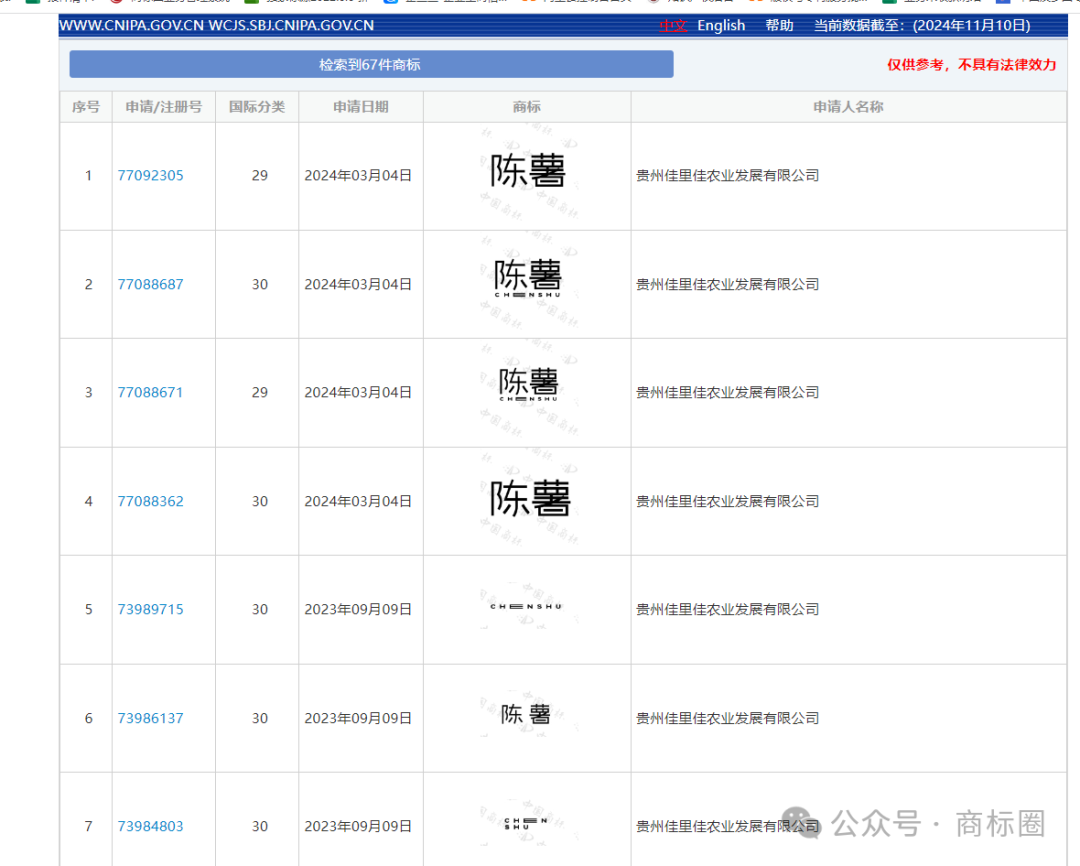Click the red 仅供参考 disclaimer text
This screenshot has width=1080, height=866.
click(971, 65)
